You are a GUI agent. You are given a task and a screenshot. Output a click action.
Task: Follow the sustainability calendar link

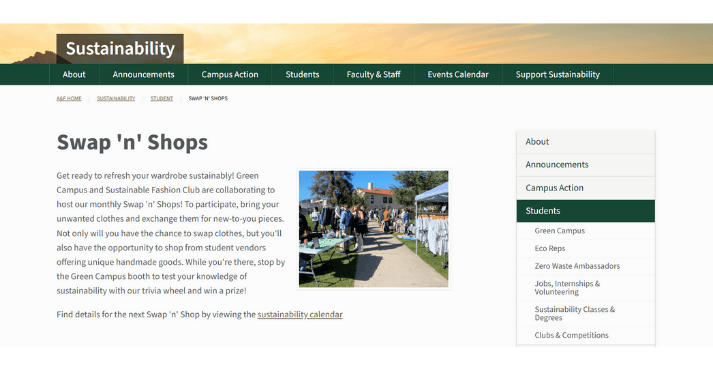[x=300, y=314]
